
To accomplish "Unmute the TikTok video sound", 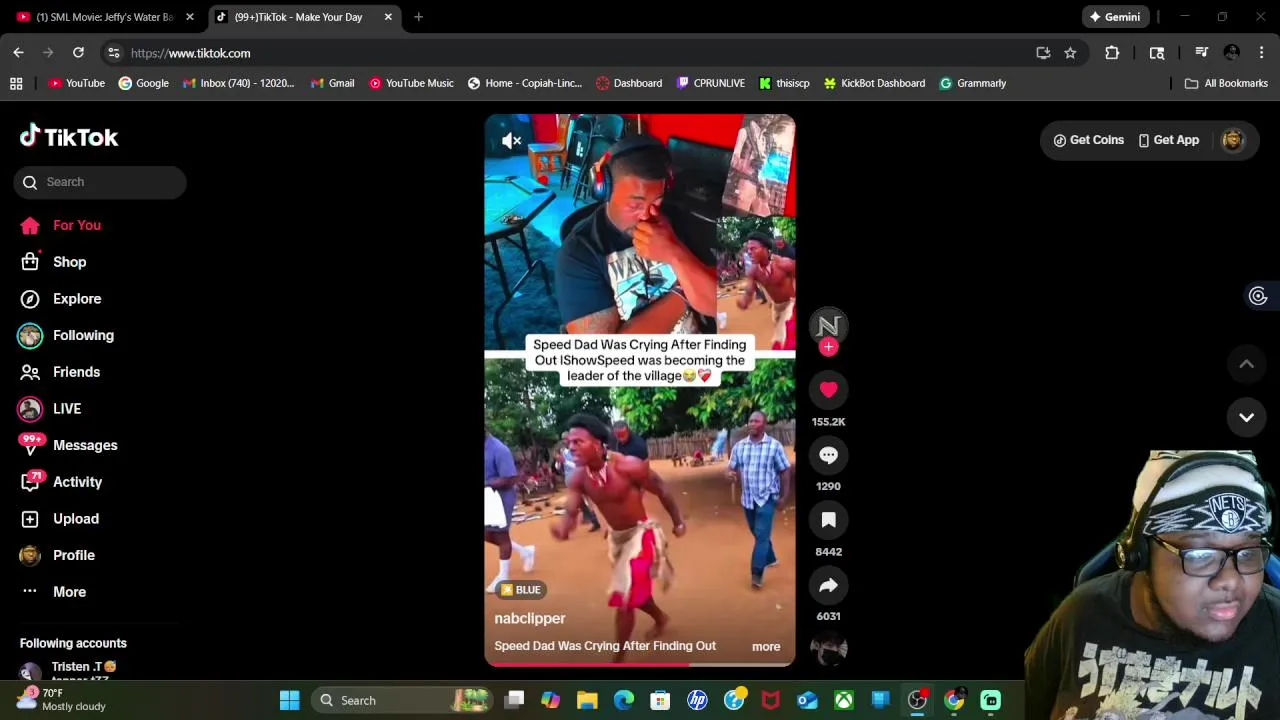I will click(x=511, y=141).
